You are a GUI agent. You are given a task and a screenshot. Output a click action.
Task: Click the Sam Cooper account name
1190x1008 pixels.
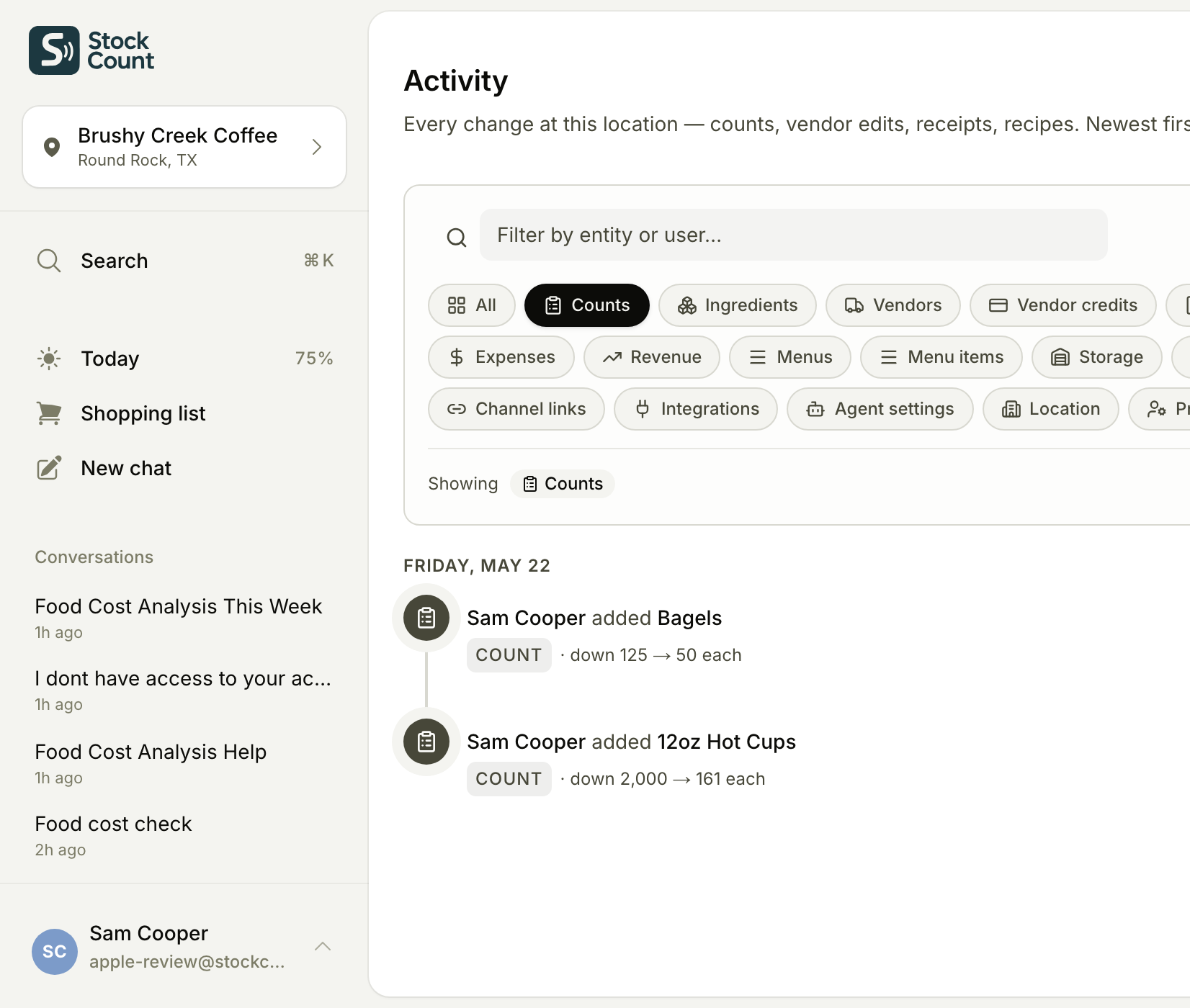[x=148, y=933]
